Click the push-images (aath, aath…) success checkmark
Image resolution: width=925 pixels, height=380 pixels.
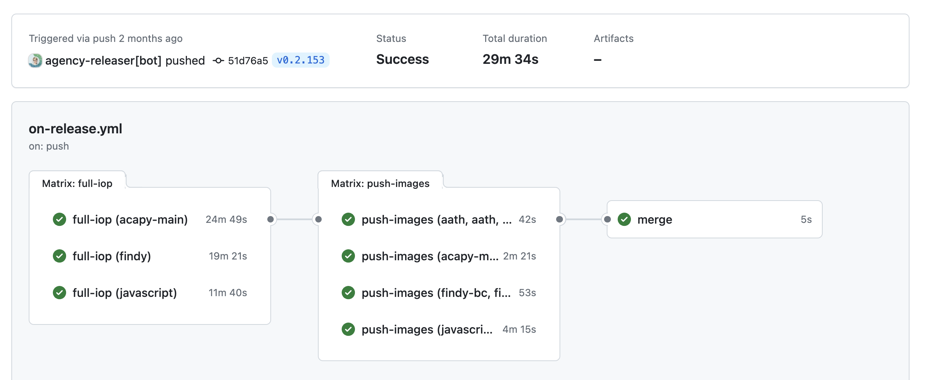(x=348, y=220)
